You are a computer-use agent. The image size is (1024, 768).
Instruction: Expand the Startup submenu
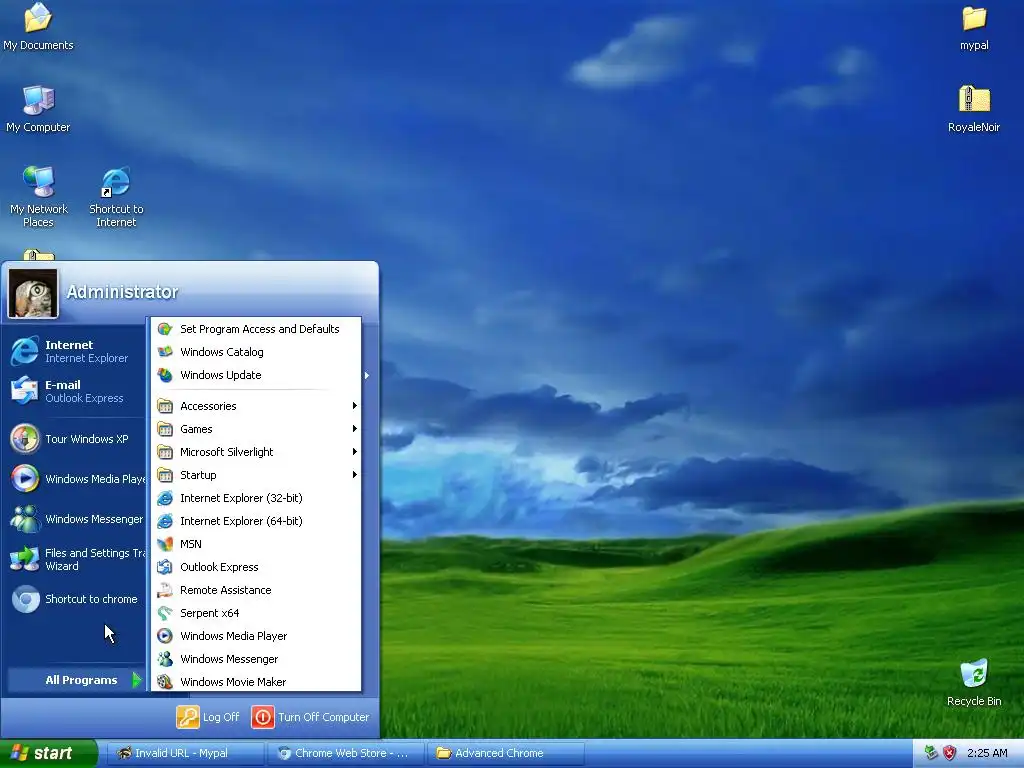256,475
